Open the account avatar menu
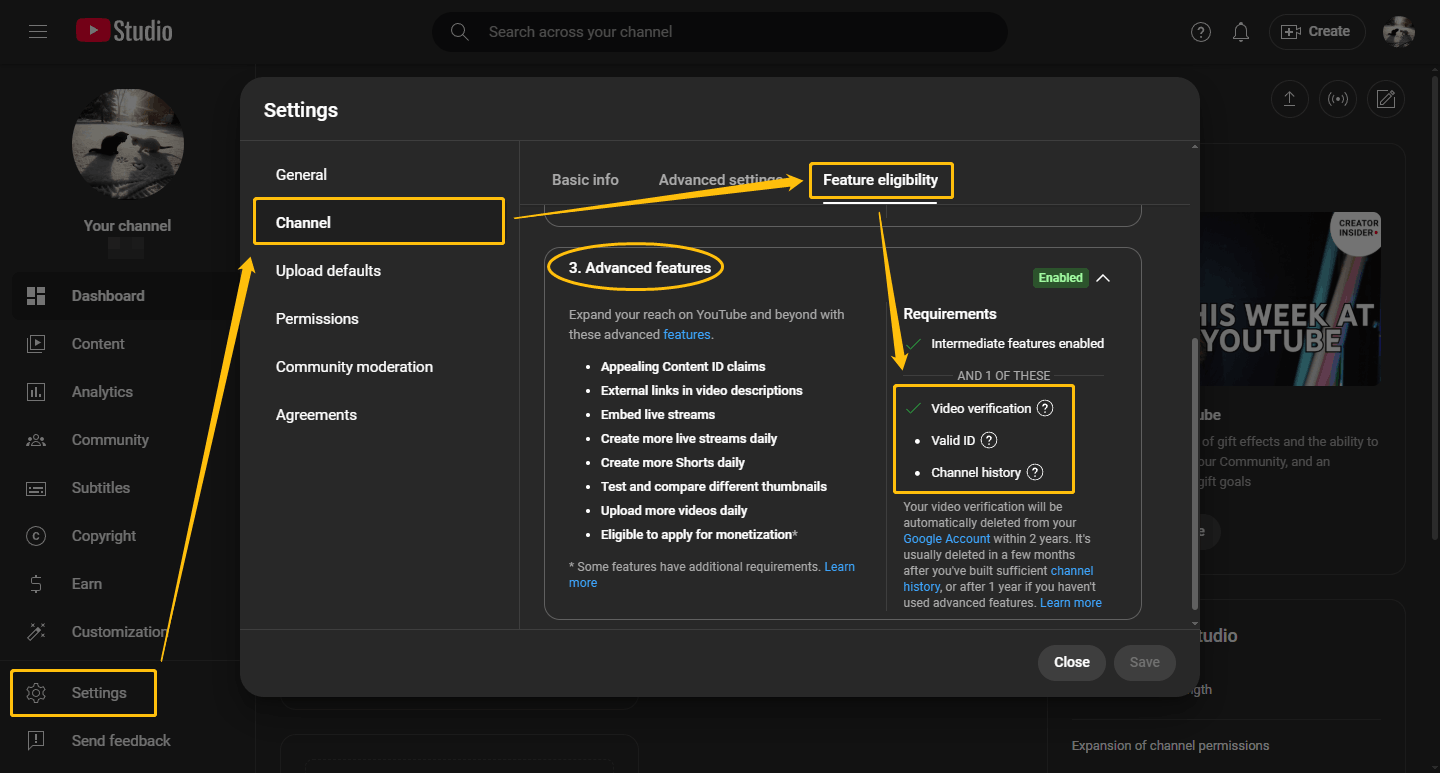The height and width of the screenshot is (773, 1440). pyautogui.click(x=1399, y=32)
